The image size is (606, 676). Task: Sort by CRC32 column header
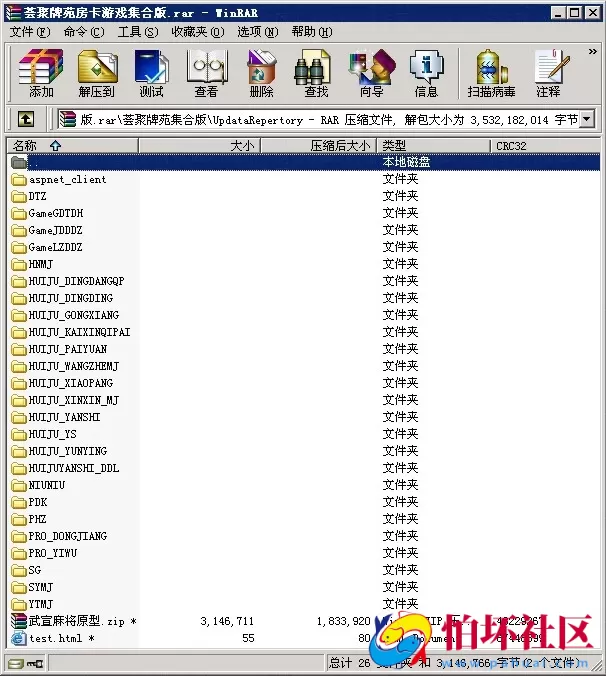[x=545, y=146]
